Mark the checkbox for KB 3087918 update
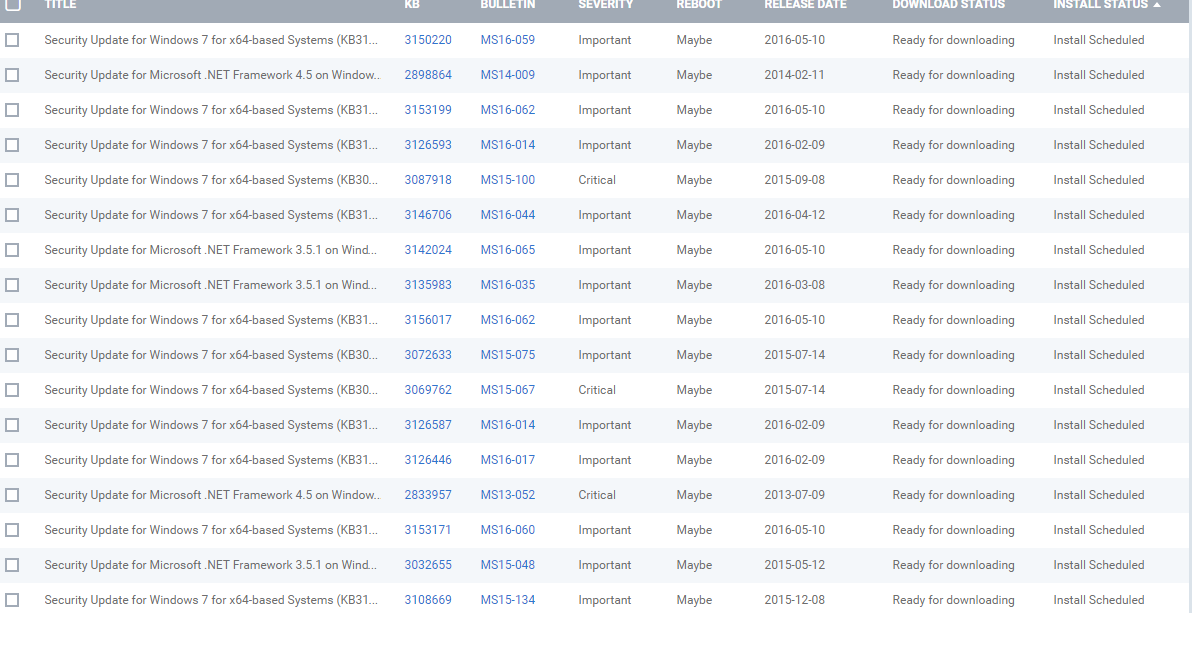 [12, 180]
